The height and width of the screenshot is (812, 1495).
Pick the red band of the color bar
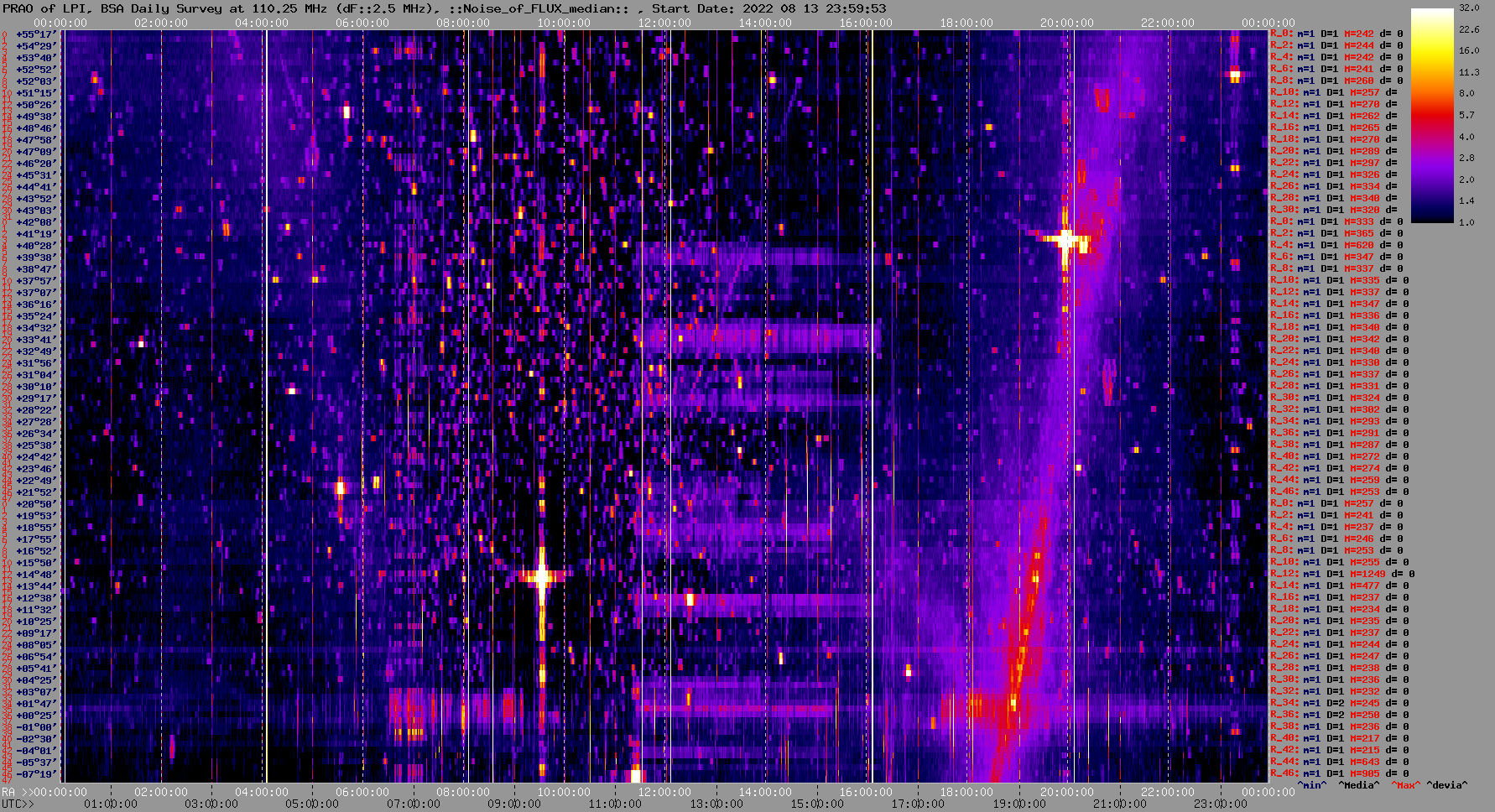tap(1432, 113)
